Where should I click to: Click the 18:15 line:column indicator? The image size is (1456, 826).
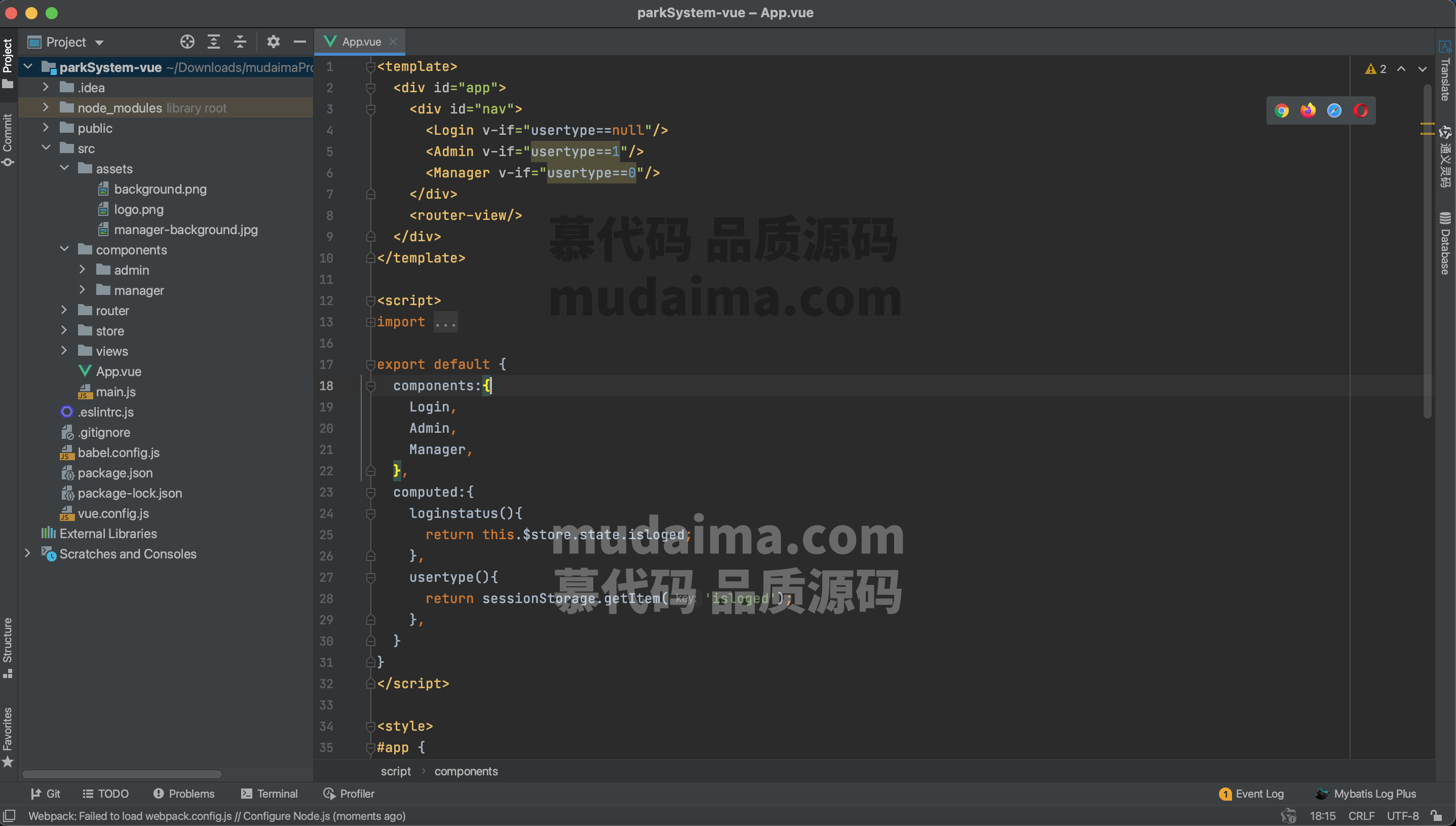pos(1322,816)
